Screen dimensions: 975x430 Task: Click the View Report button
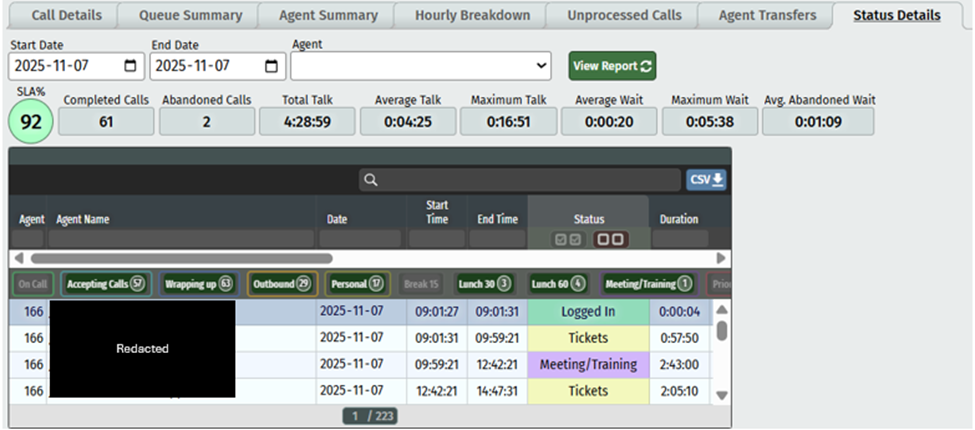(612, 66)
